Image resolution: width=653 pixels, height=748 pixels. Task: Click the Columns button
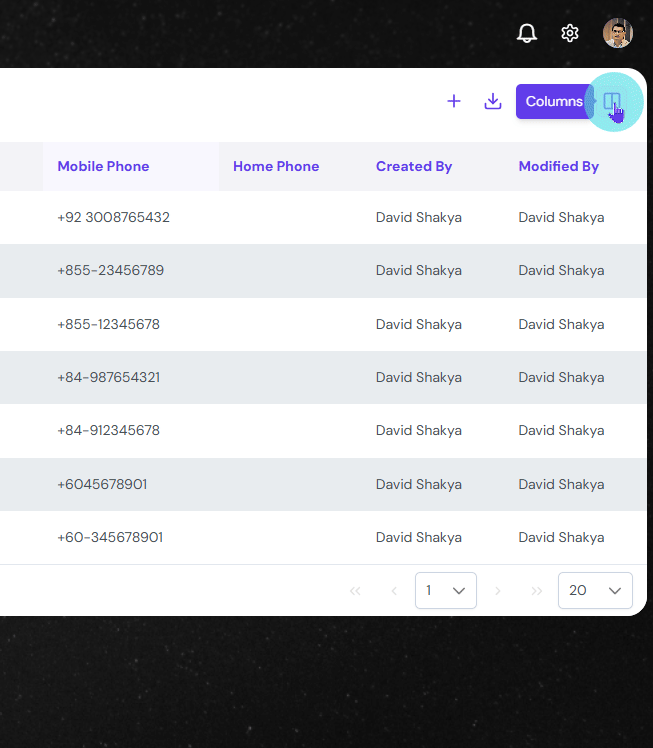pos(554,101)
